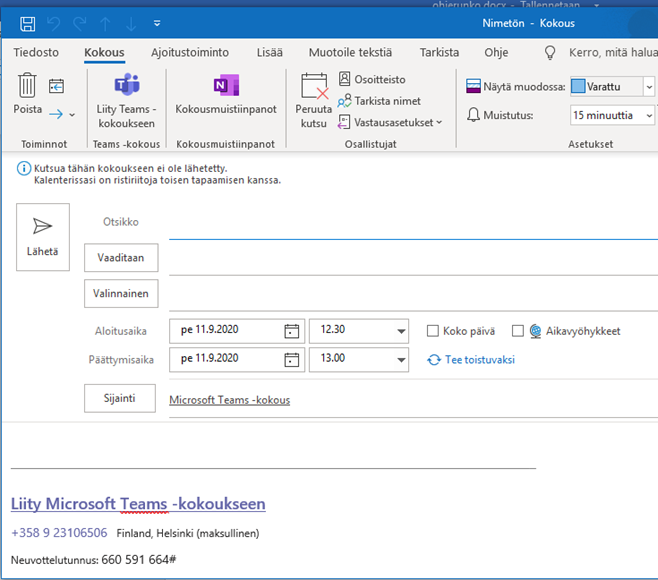Click the Sijainti location button
Viewport: 658px width, 580px height.
pos(120,398)
